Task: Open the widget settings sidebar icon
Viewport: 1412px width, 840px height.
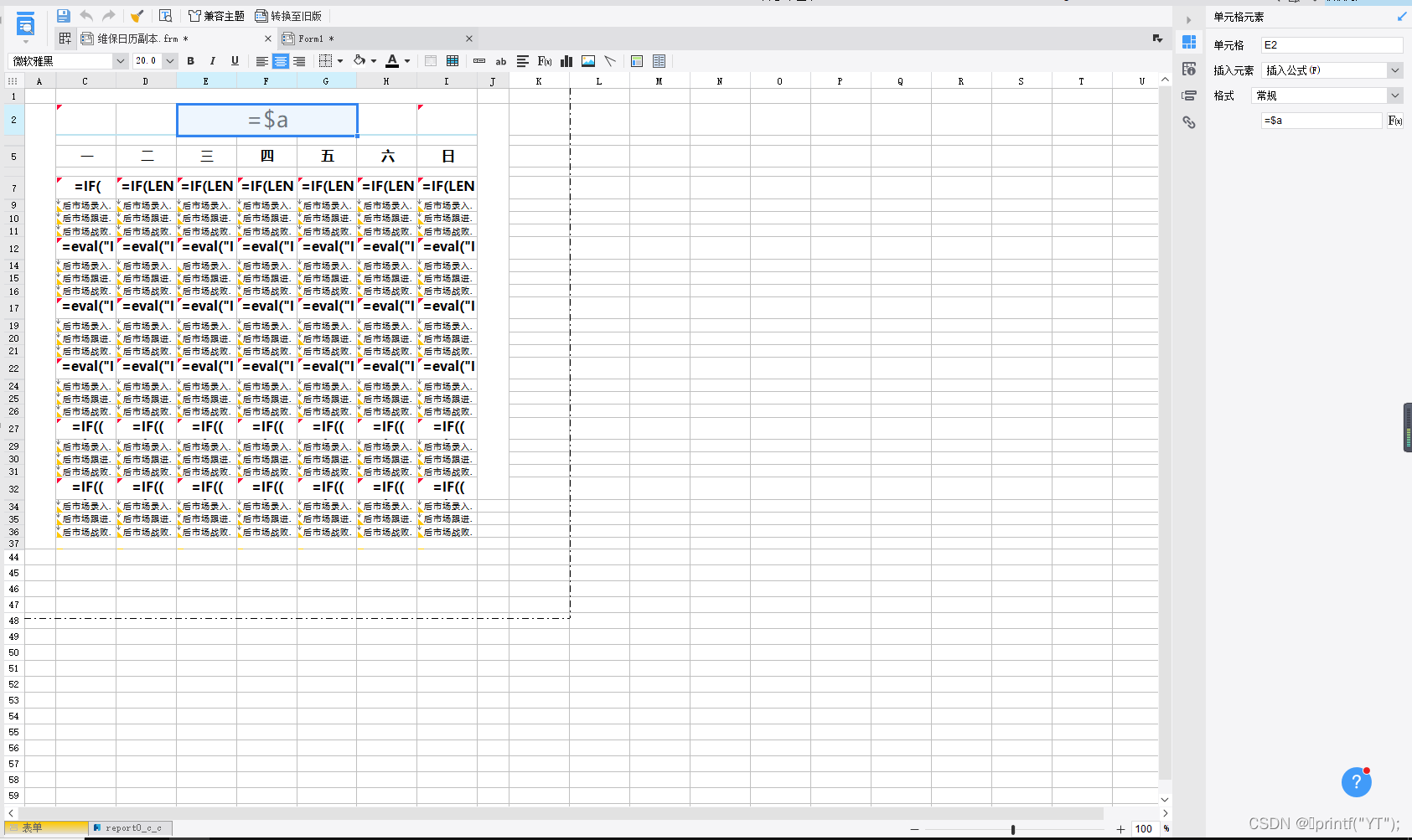Action: tap(1189, 95)
